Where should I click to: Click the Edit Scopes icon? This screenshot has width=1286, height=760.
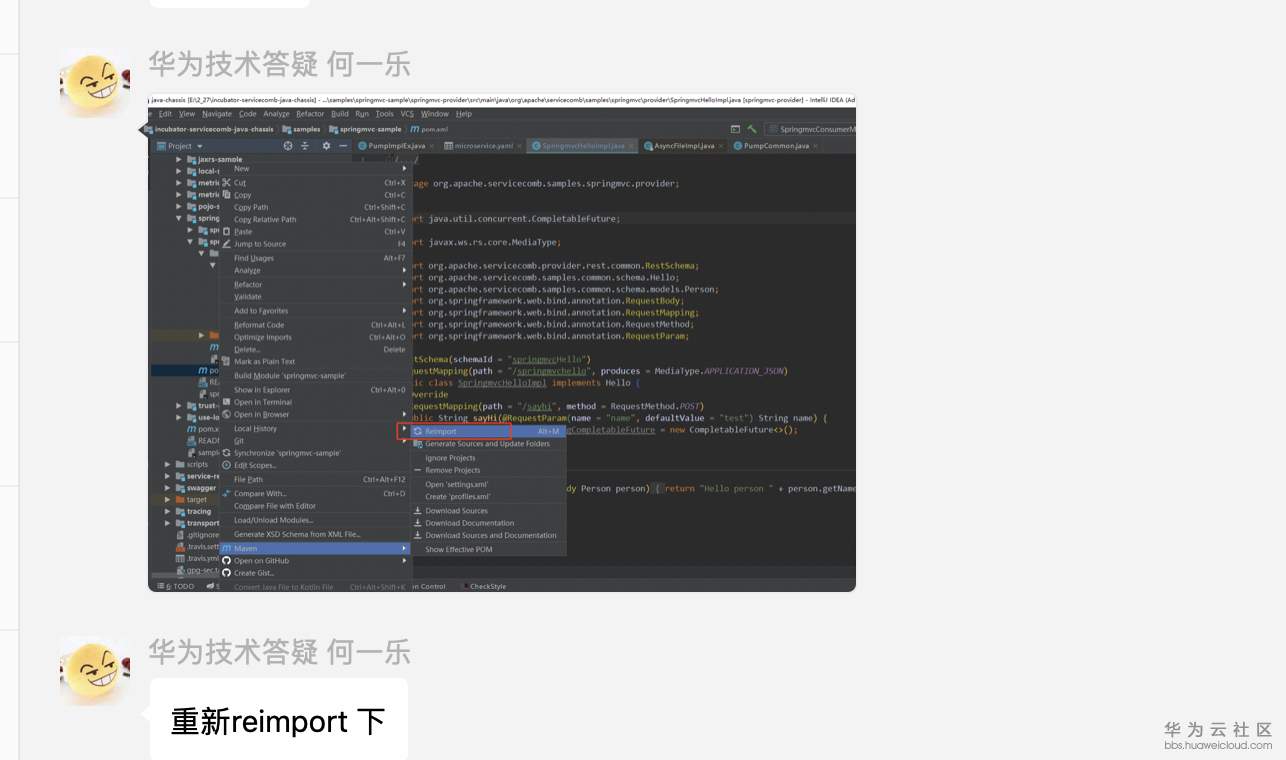(226, 465)
